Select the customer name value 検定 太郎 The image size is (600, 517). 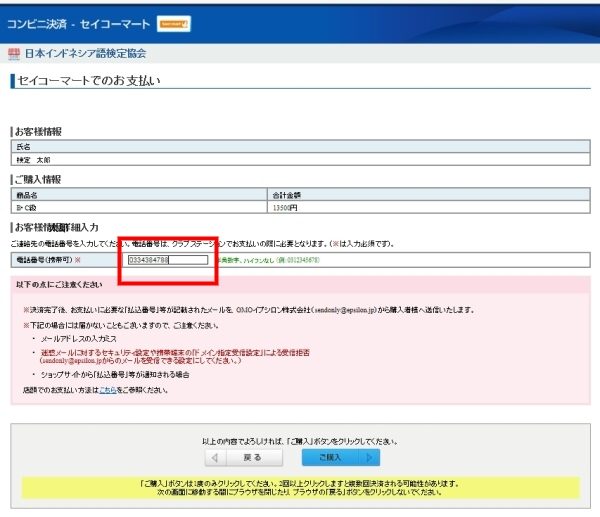[33, 160]
